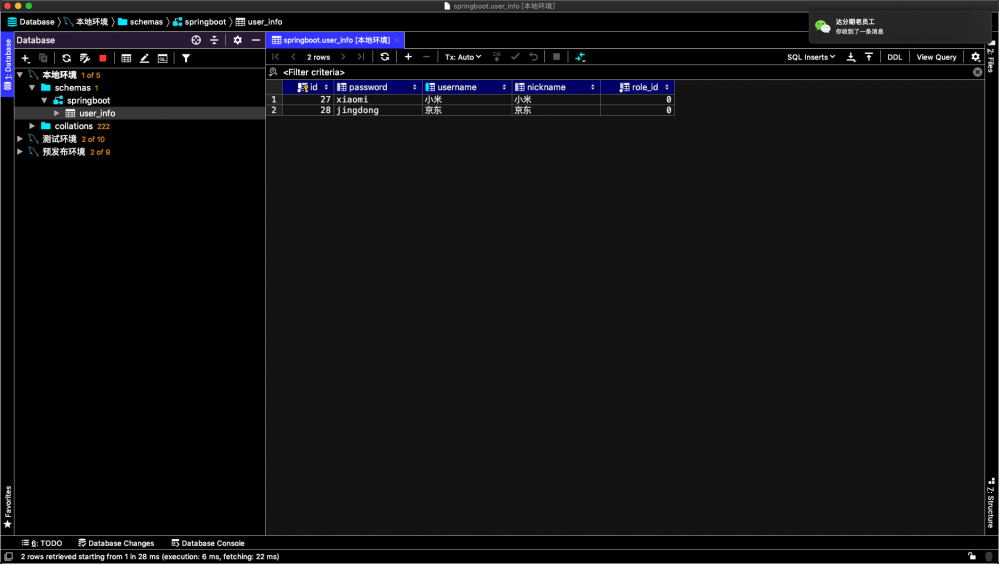Image resolution: width=999 pixels, height=564 pixels.
Task: Open the 7: Structure side tab
Action: click(x=991, y=503)
